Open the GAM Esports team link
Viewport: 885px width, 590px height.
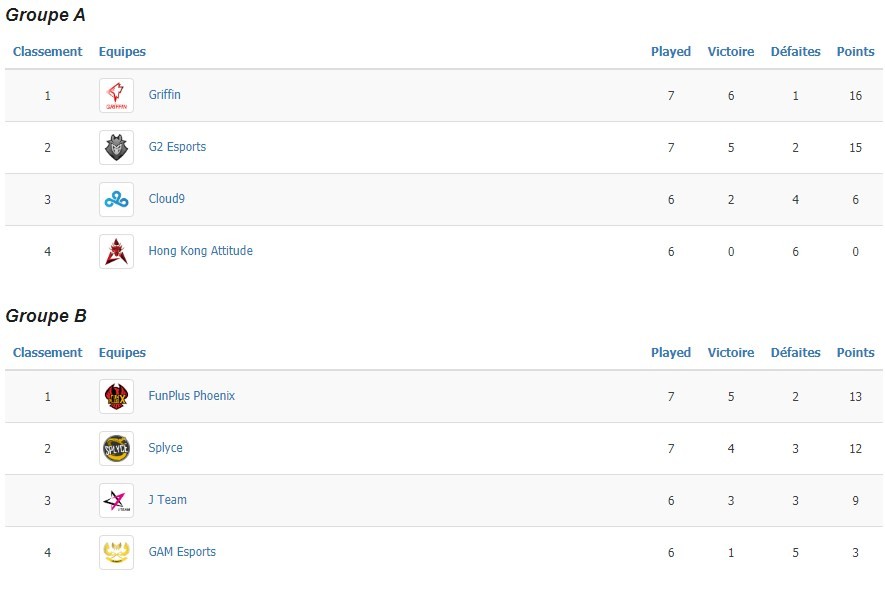click(x=182, y=552)
